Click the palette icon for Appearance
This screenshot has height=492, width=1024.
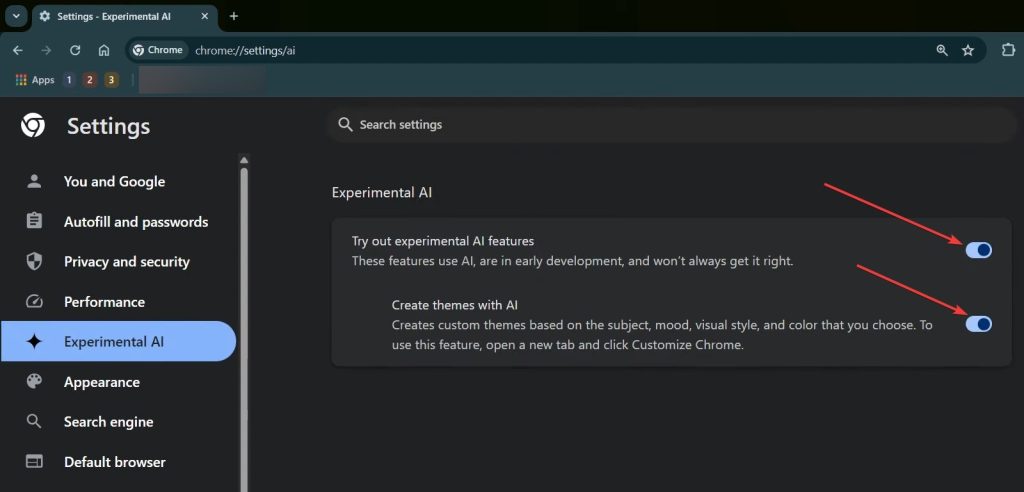click(34, 382)
